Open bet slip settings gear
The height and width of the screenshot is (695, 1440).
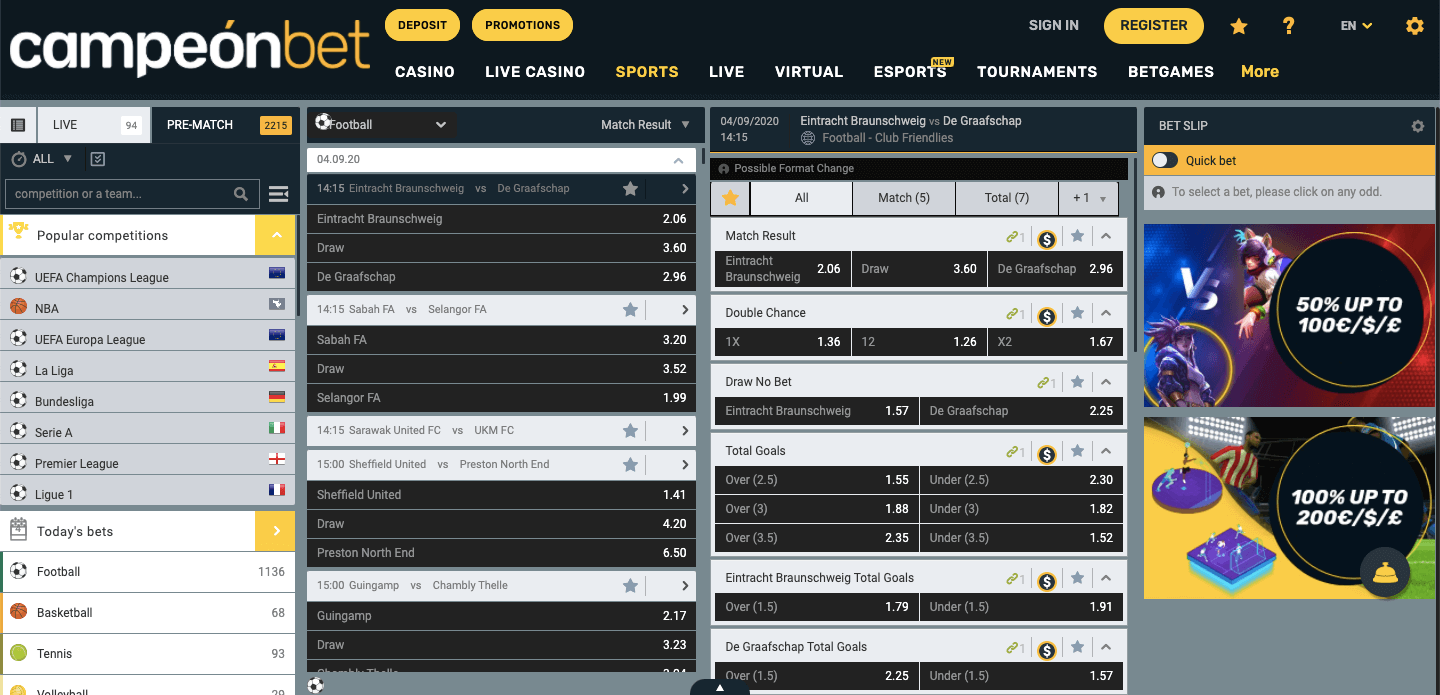click(x=1417, y=126)
